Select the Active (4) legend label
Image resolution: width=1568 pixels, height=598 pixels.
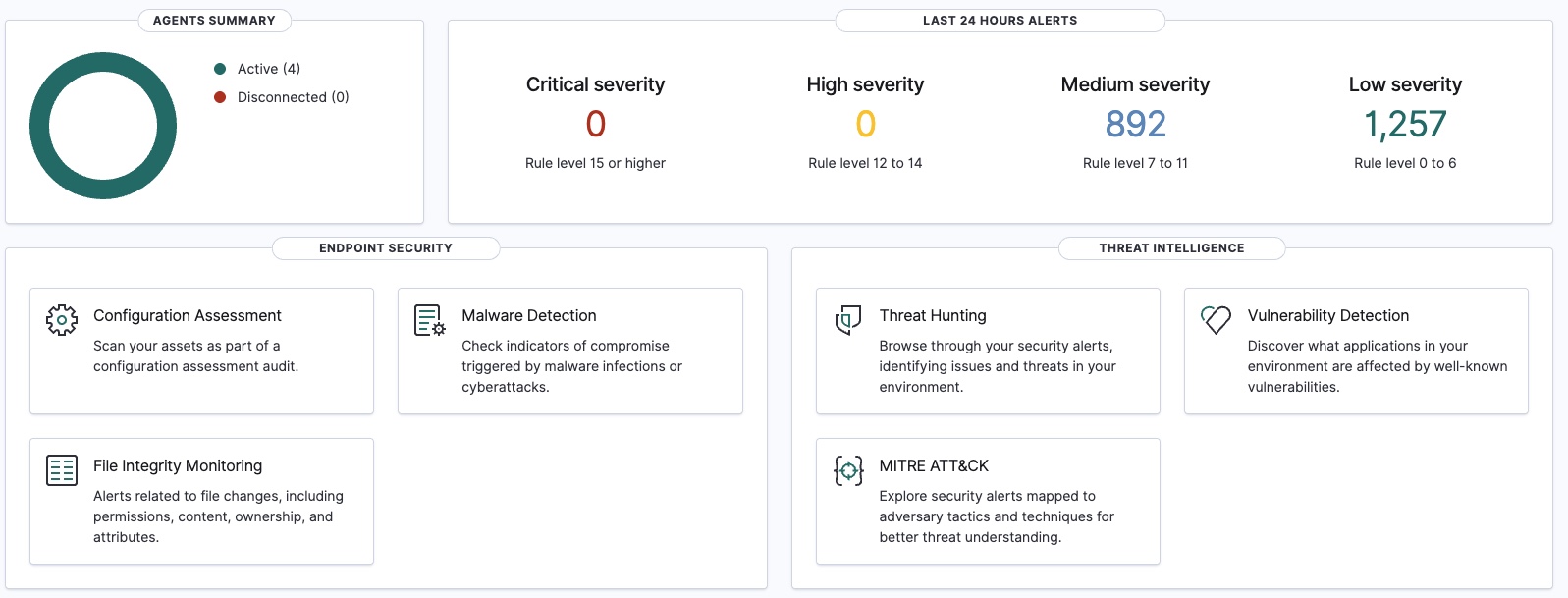coord(269,69)
